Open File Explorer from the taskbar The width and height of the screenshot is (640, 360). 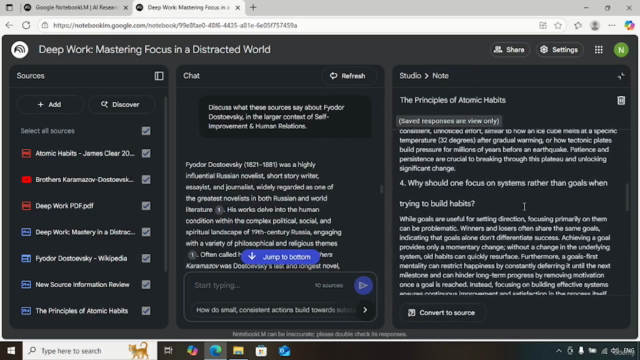coord(238,351)
